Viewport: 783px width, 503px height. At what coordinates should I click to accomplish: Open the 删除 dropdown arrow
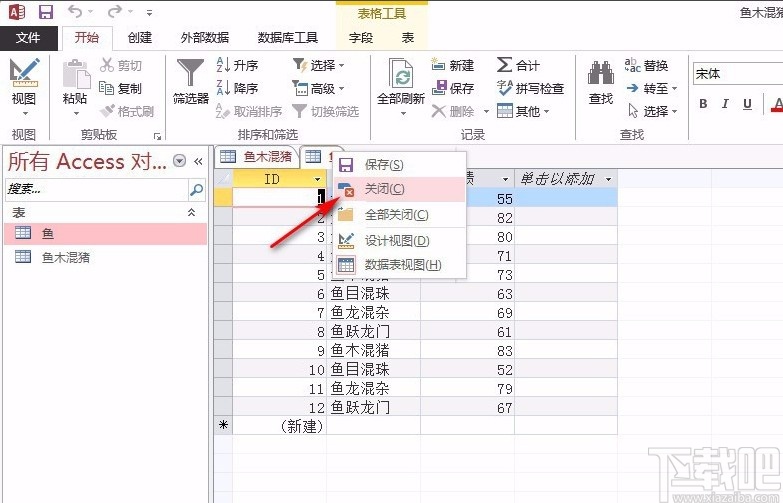tap(486, 111)
